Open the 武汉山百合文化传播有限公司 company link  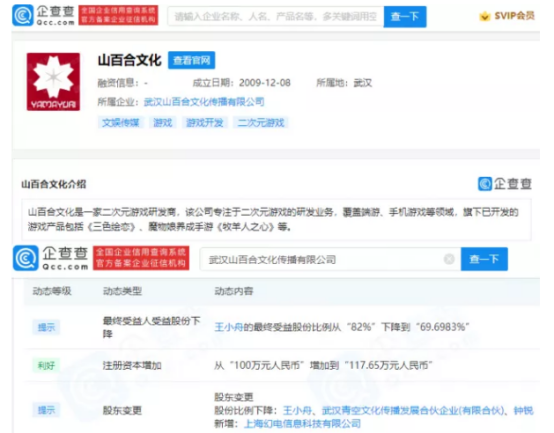204,102
